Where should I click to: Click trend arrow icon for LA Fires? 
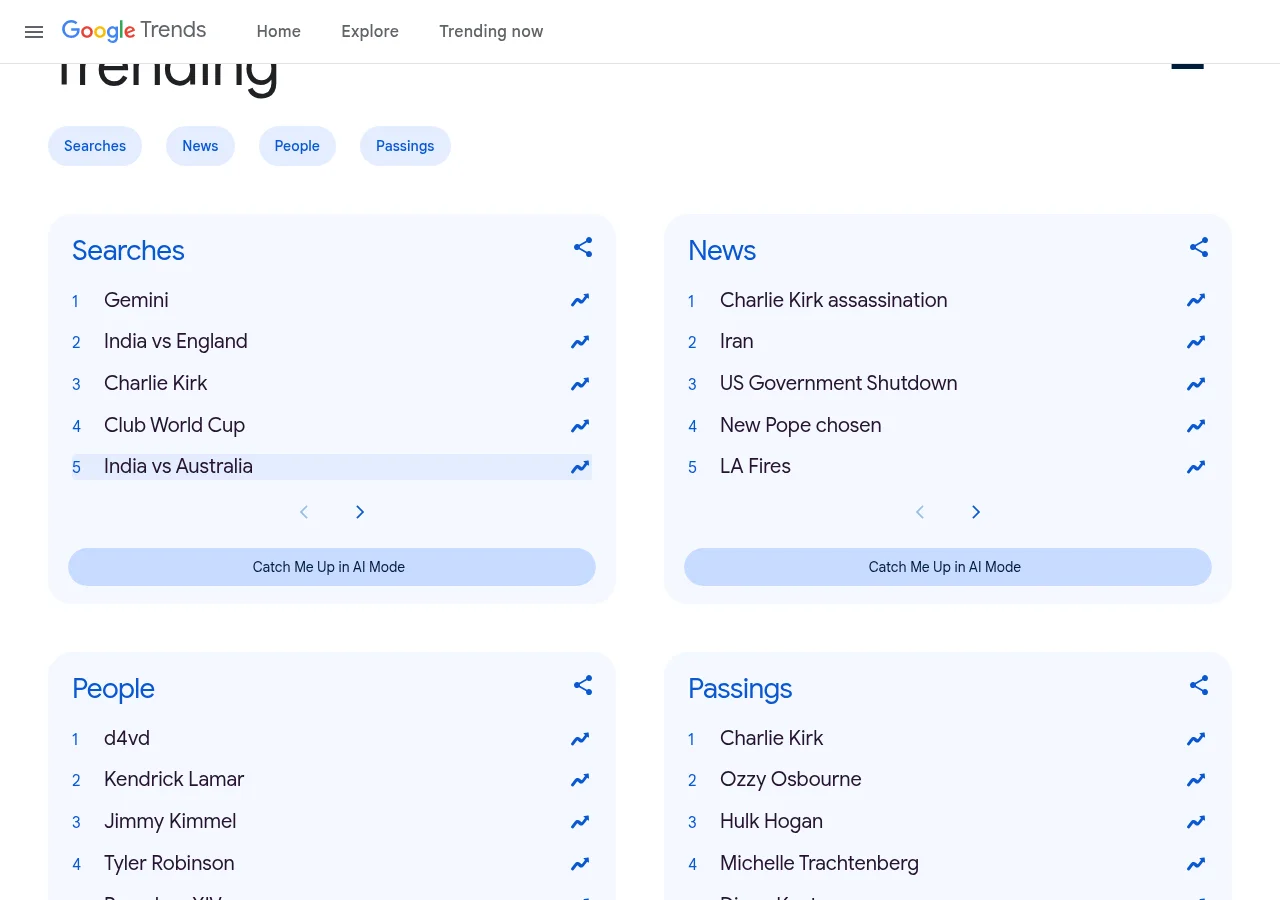point(1196,467)
